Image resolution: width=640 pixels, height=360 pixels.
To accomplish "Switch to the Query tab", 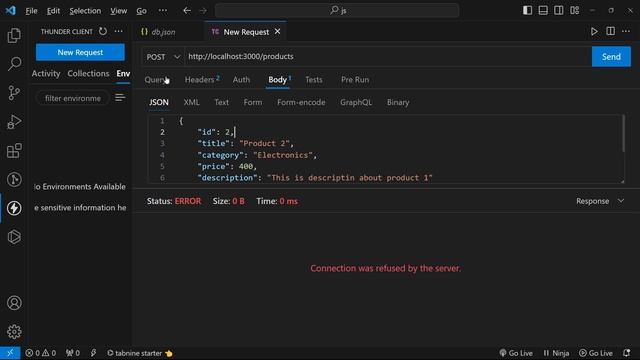I will 155,80.
